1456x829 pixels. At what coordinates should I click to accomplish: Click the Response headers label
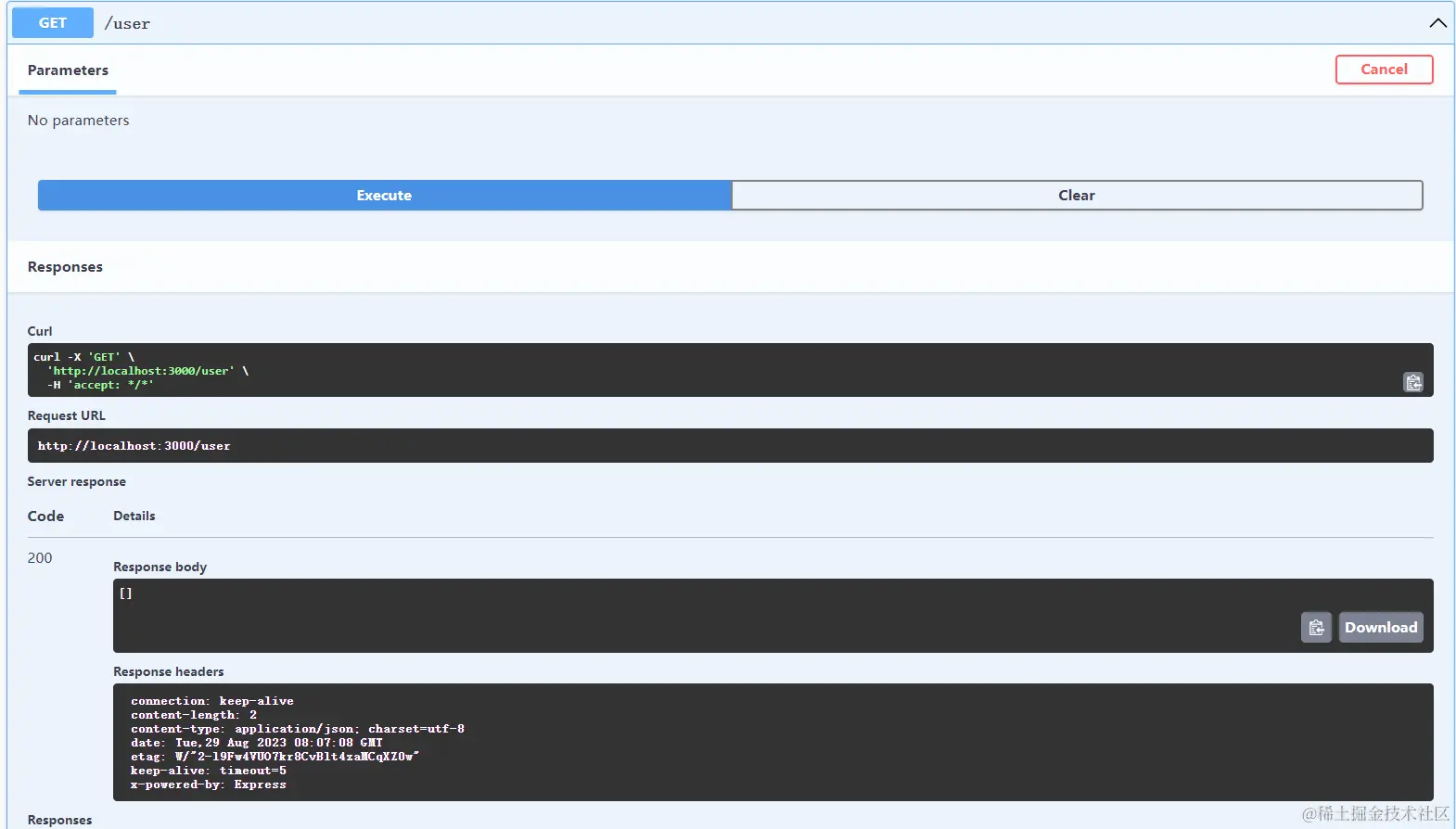pyautogui.click(x=169, y=672)
